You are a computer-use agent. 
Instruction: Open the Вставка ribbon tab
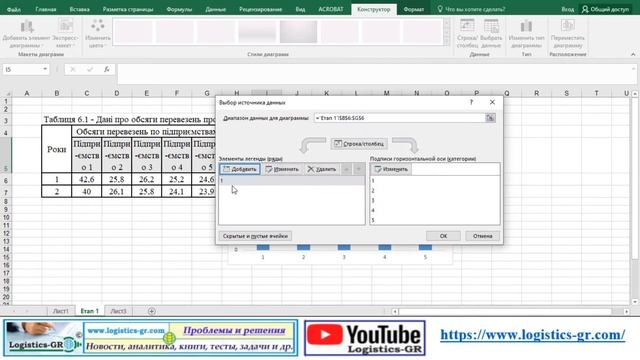pyautogui.click(x=80, y=9)
